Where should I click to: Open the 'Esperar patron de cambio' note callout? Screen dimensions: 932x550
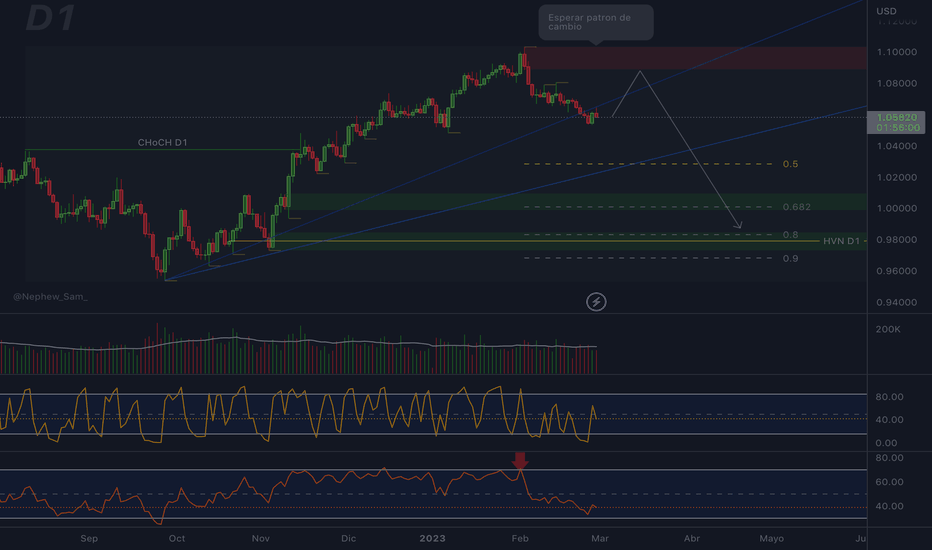click(x=596, y=23)
